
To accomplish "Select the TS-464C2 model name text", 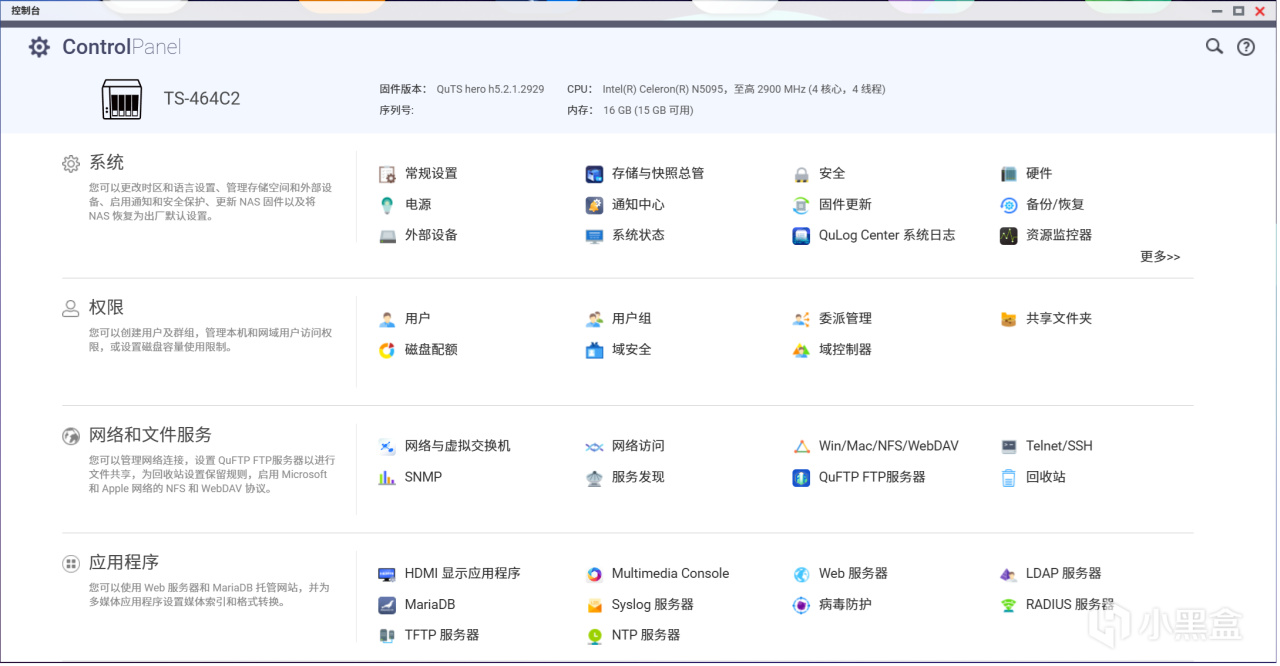I will [202, 99].
